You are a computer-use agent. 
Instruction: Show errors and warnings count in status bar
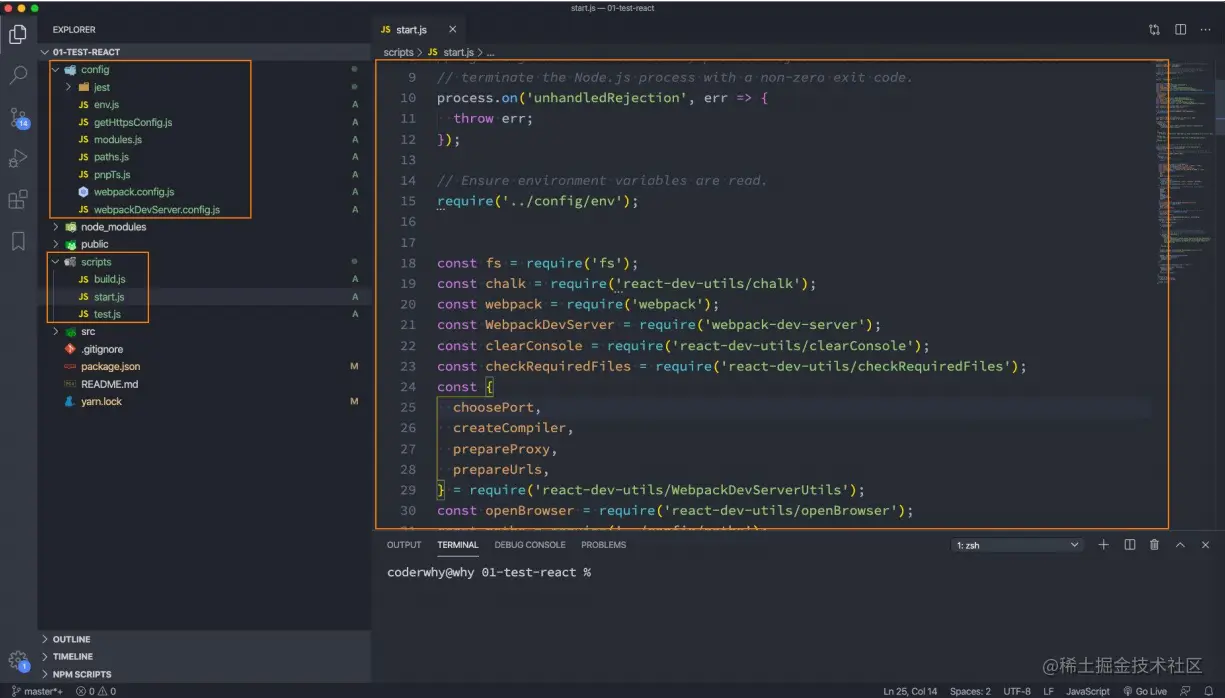(x=97, y=691)
